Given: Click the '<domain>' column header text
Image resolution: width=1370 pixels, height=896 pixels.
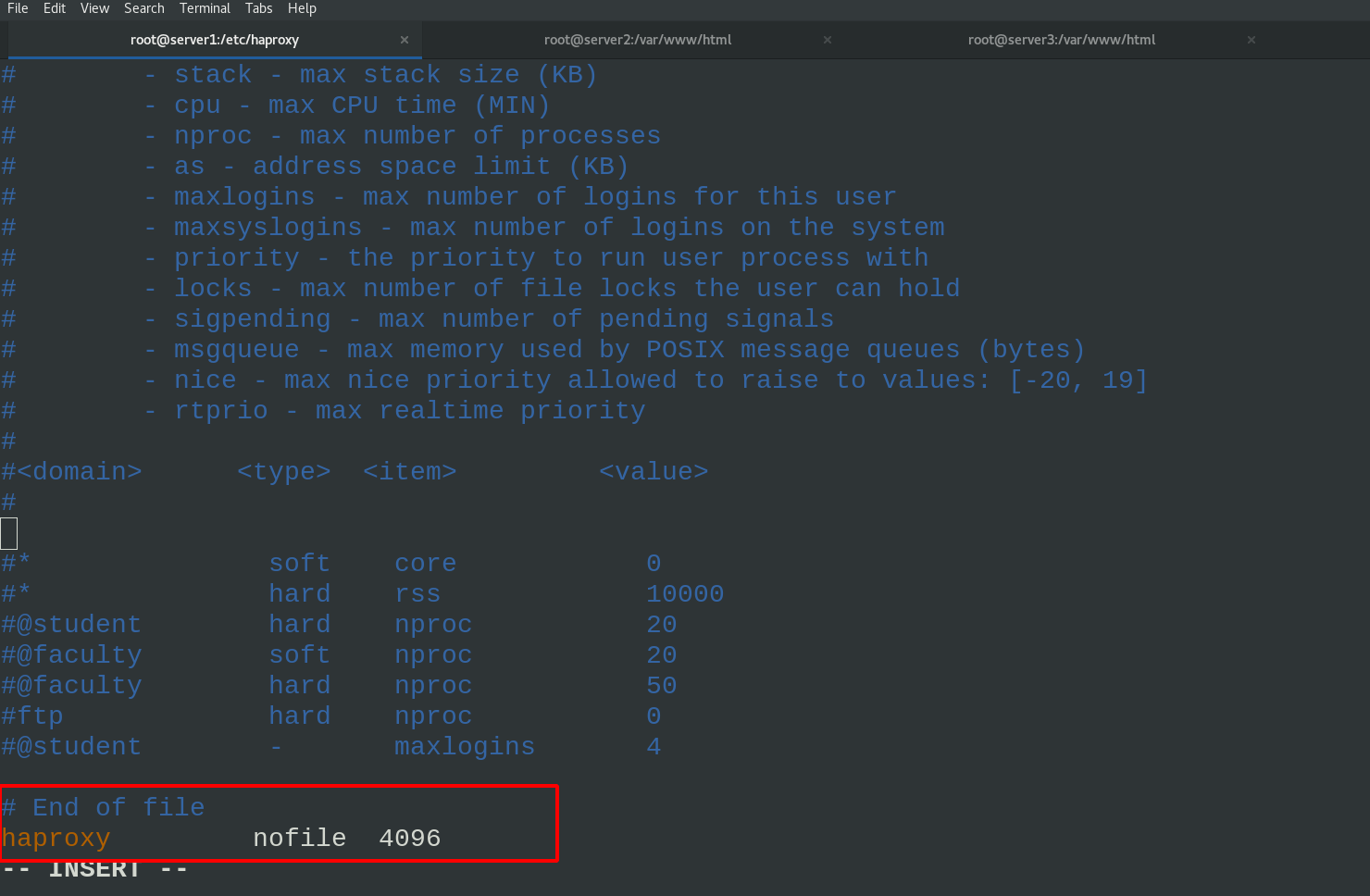Looking at the screenshot, I should click(x=79, y=471).
